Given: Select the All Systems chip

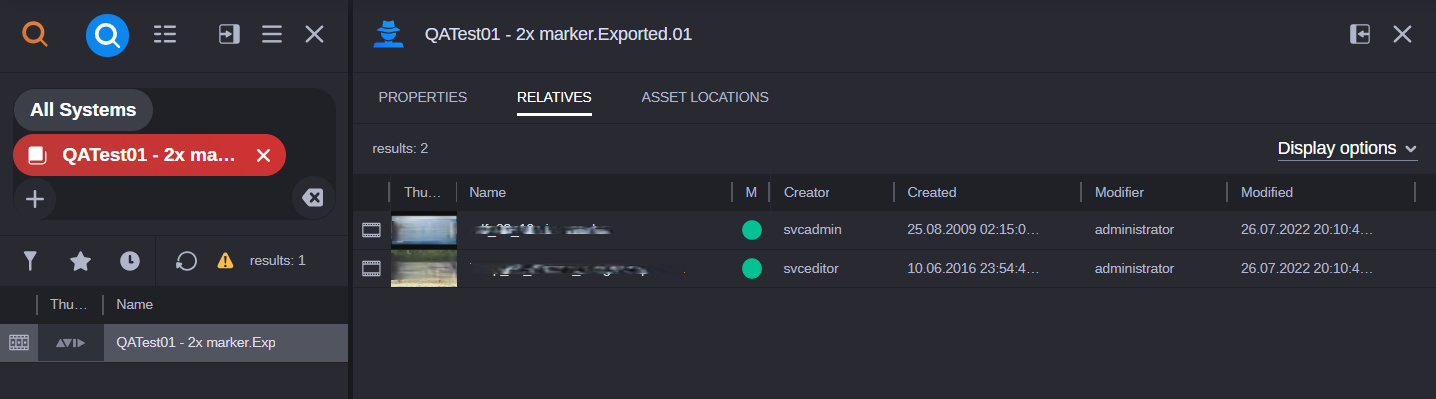Looking at the screenshot, I should point(83,110).
